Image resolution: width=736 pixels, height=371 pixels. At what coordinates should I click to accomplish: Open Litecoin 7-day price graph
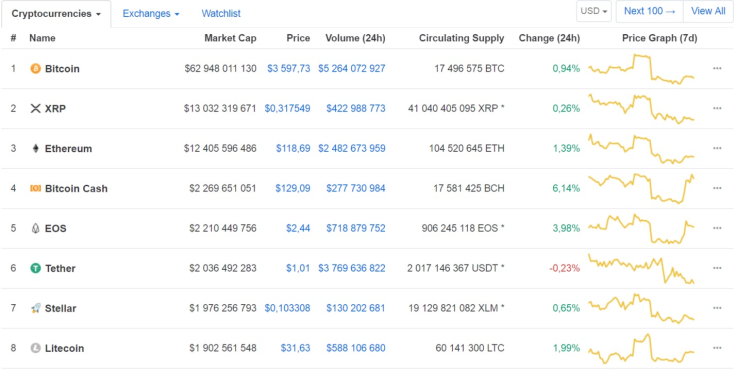[641, 348]
